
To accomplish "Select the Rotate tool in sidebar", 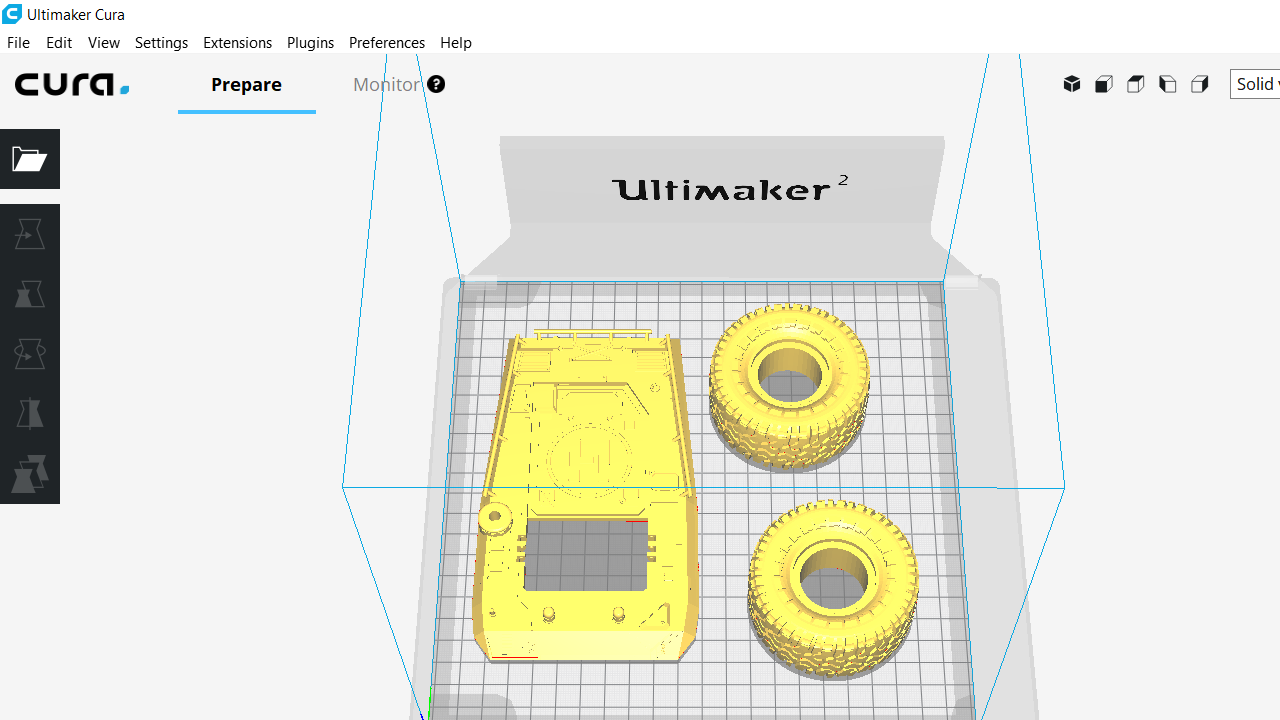I will [30, 354].
